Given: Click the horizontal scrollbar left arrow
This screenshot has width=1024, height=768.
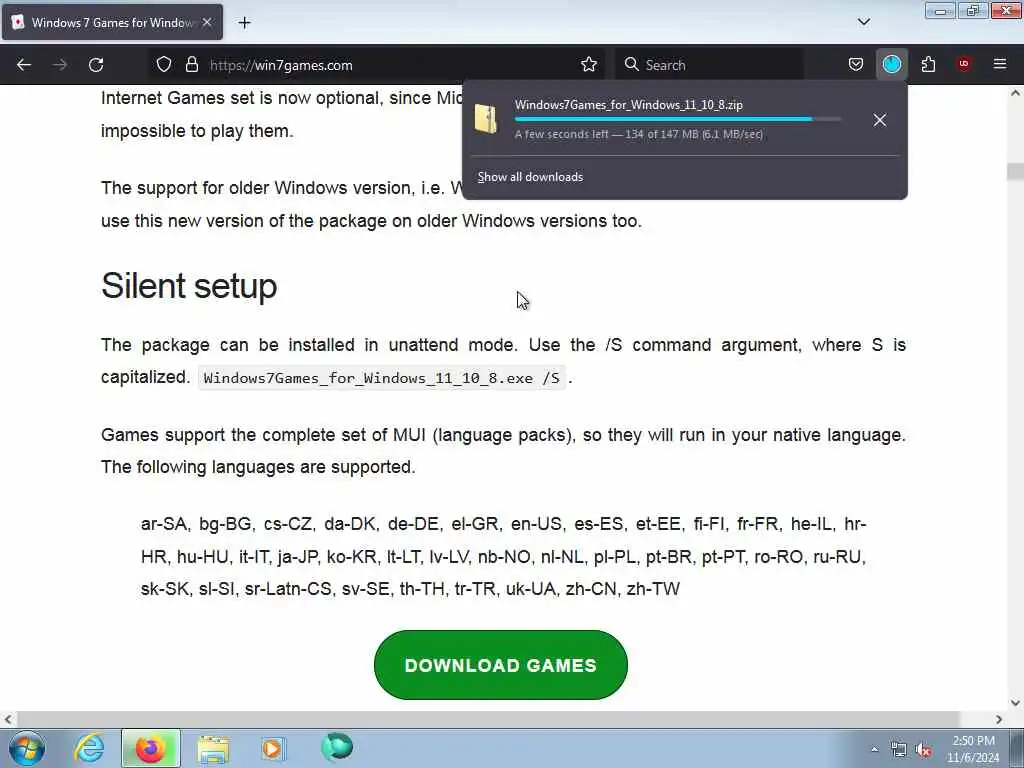Looking at the screenshot, I should (x=7, y=719).
